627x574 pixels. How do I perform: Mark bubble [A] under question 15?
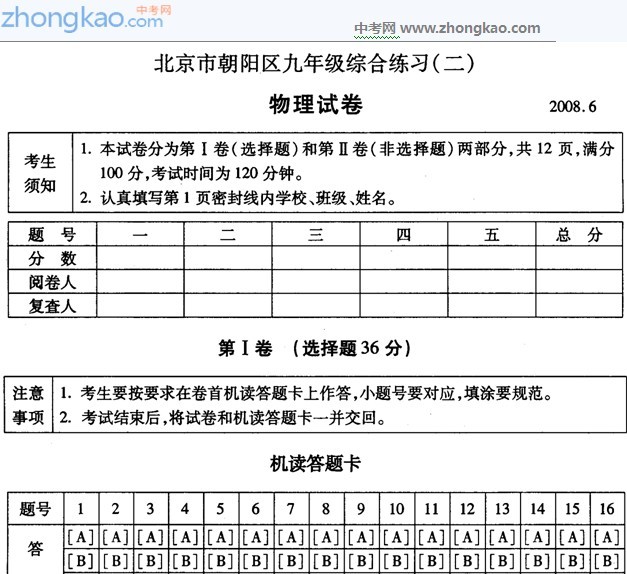coord(572,537)
